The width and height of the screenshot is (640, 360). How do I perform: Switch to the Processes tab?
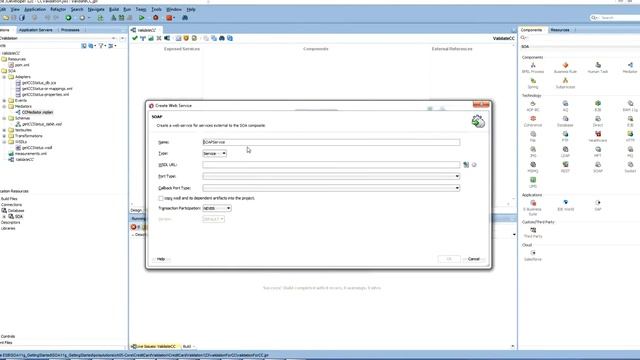(70, 30)
